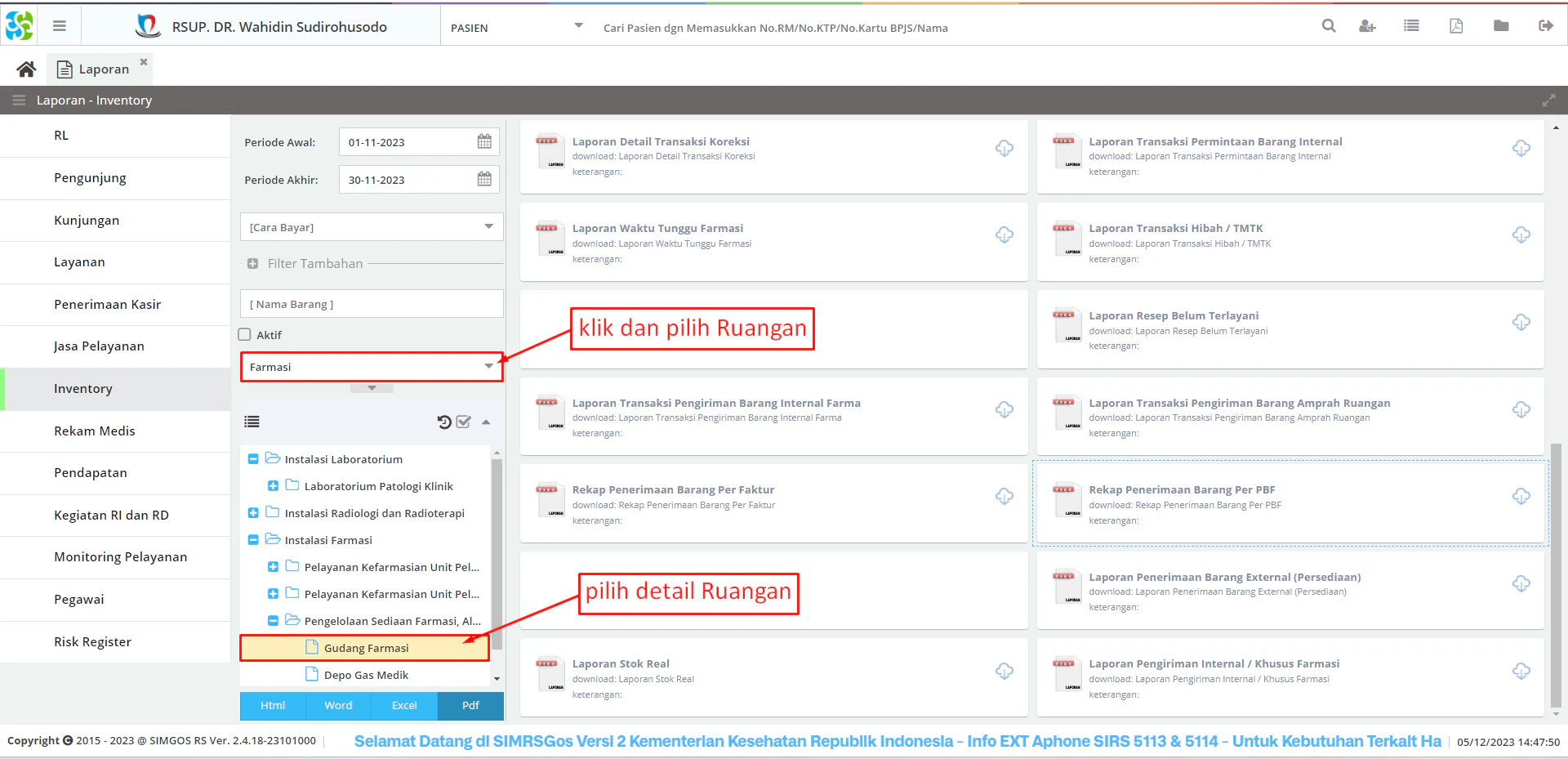The width and height of the screenshot is (1568, 759).
Task: Toggle the Laporan - Inventory menu icon
Action: 19,100
